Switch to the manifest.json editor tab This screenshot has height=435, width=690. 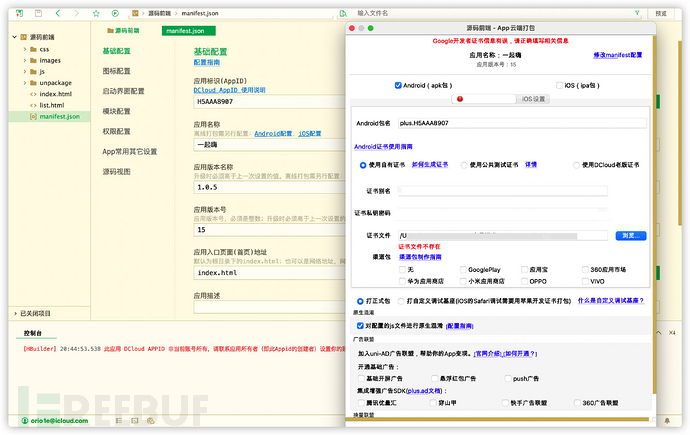pos(189,31)
